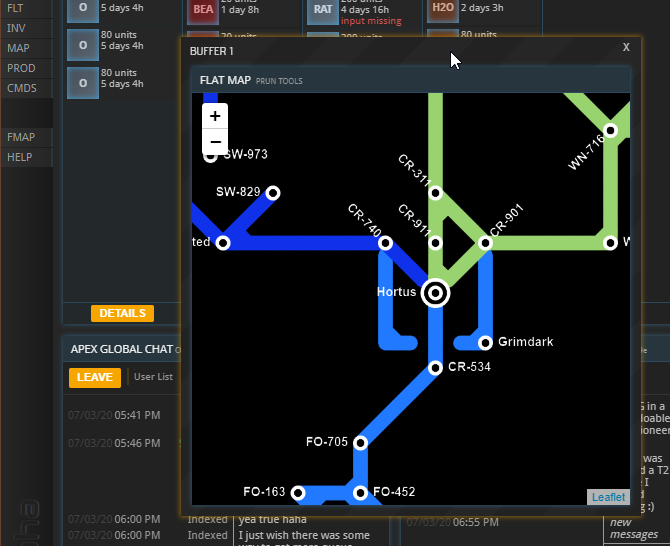
Task: Open the MAP sidebar item
Action: [26, 48]
